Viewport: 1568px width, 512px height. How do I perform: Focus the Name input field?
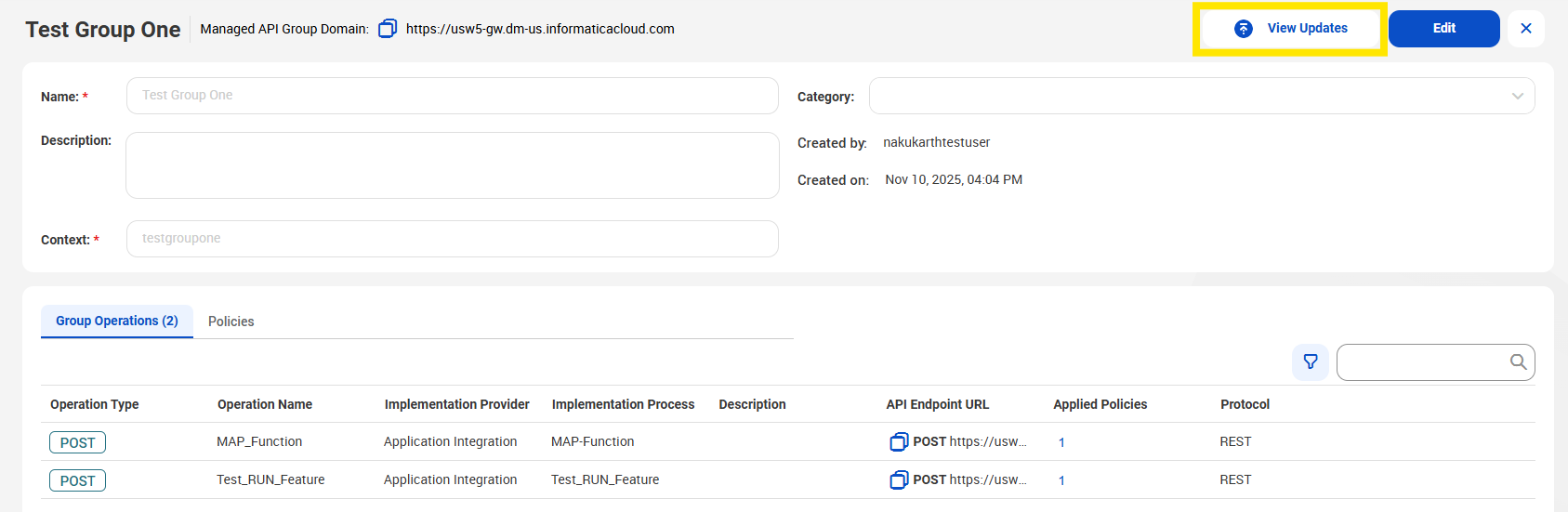tap(453, 96)
